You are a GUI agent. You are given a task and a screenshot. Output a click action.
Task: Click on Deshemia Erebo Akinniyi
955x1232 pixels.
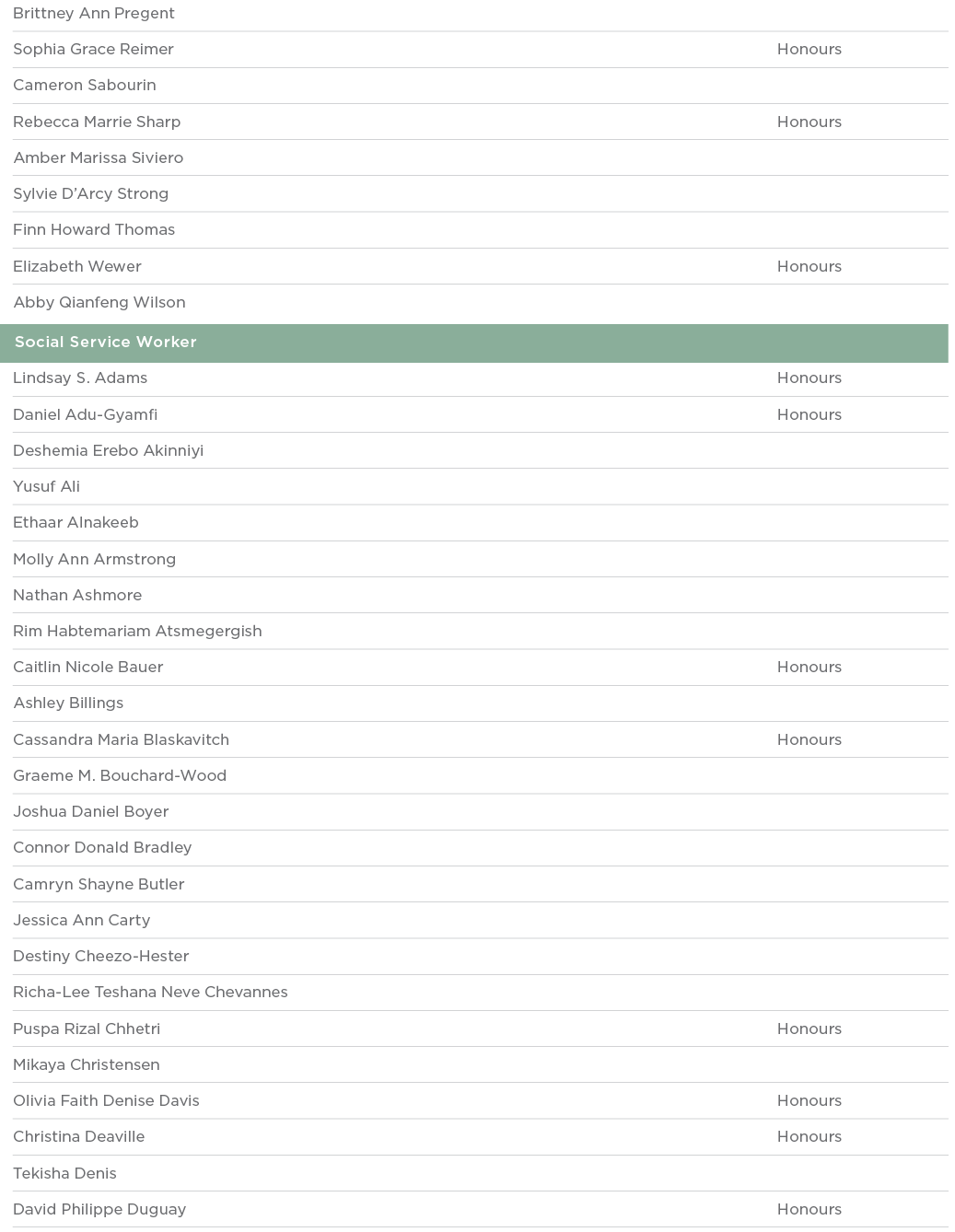[x=108, y=450]
